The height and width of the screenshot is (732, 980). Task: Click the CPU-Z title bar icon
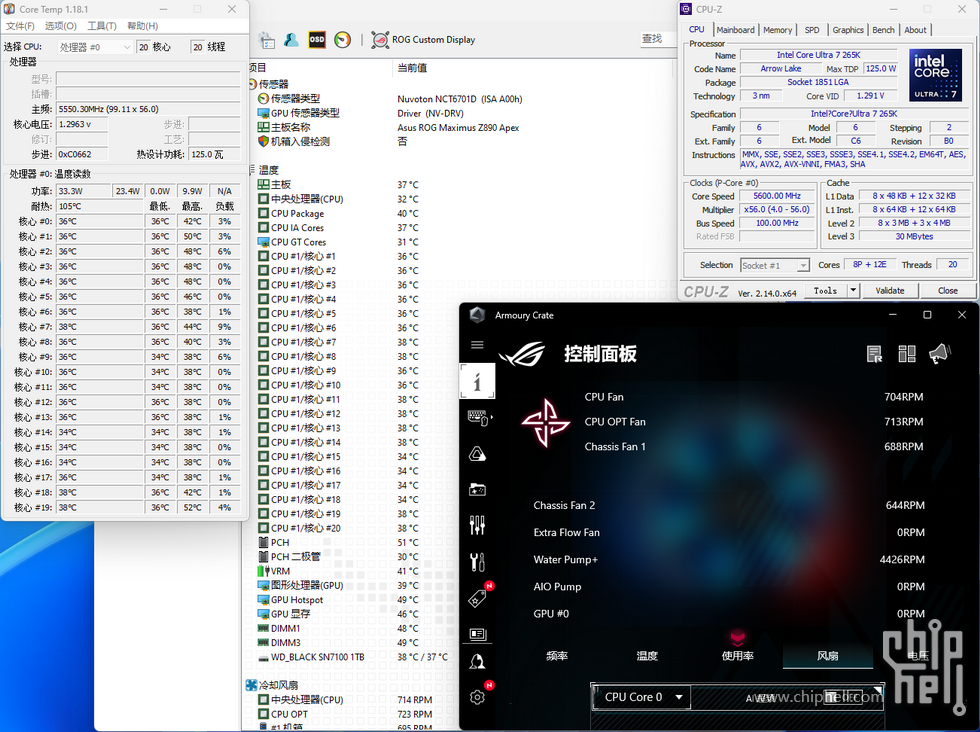pyautogui.click(x=686, y=9)
